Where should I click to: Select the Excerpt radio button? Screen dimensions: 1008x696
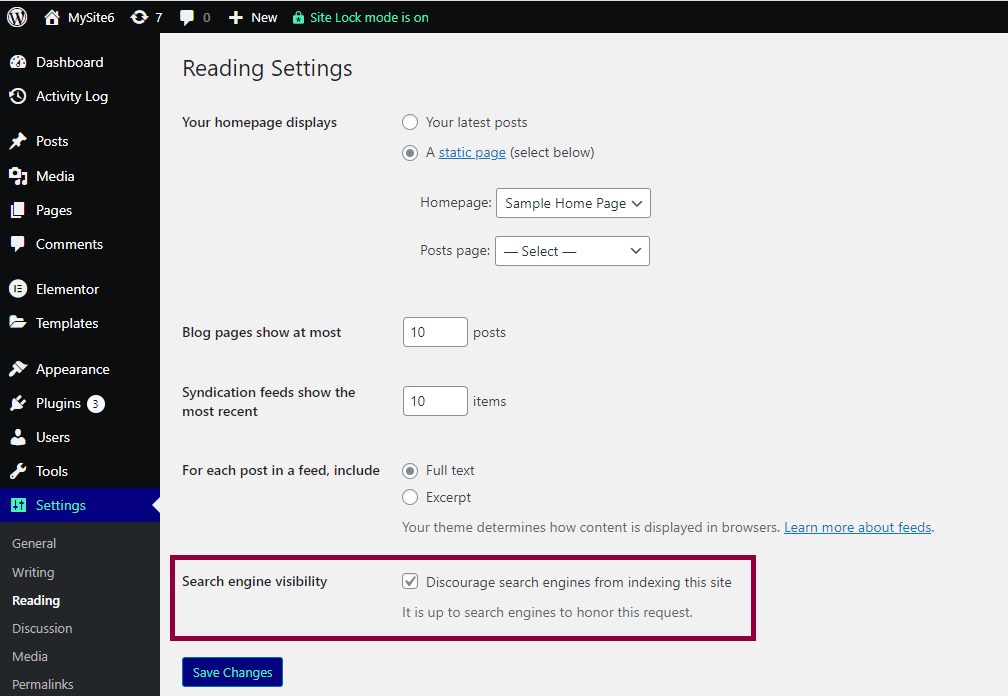point(410,497)
